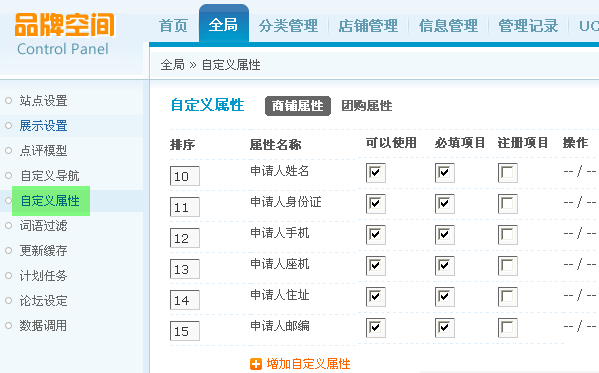The image size is (599, 373).
Task: Open 站点设置 in the sidebar
Action: pos(44,101)
